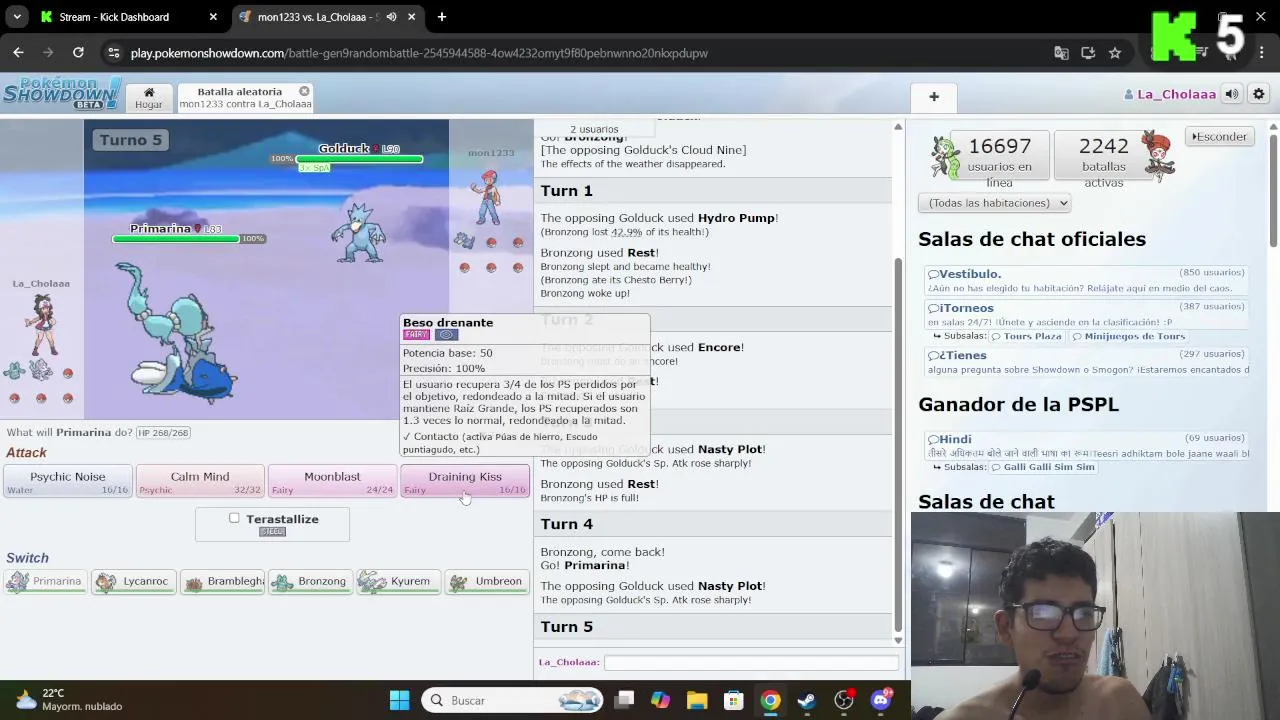
Task: Join the Hindi chat room
Action: coord(1086,446)
